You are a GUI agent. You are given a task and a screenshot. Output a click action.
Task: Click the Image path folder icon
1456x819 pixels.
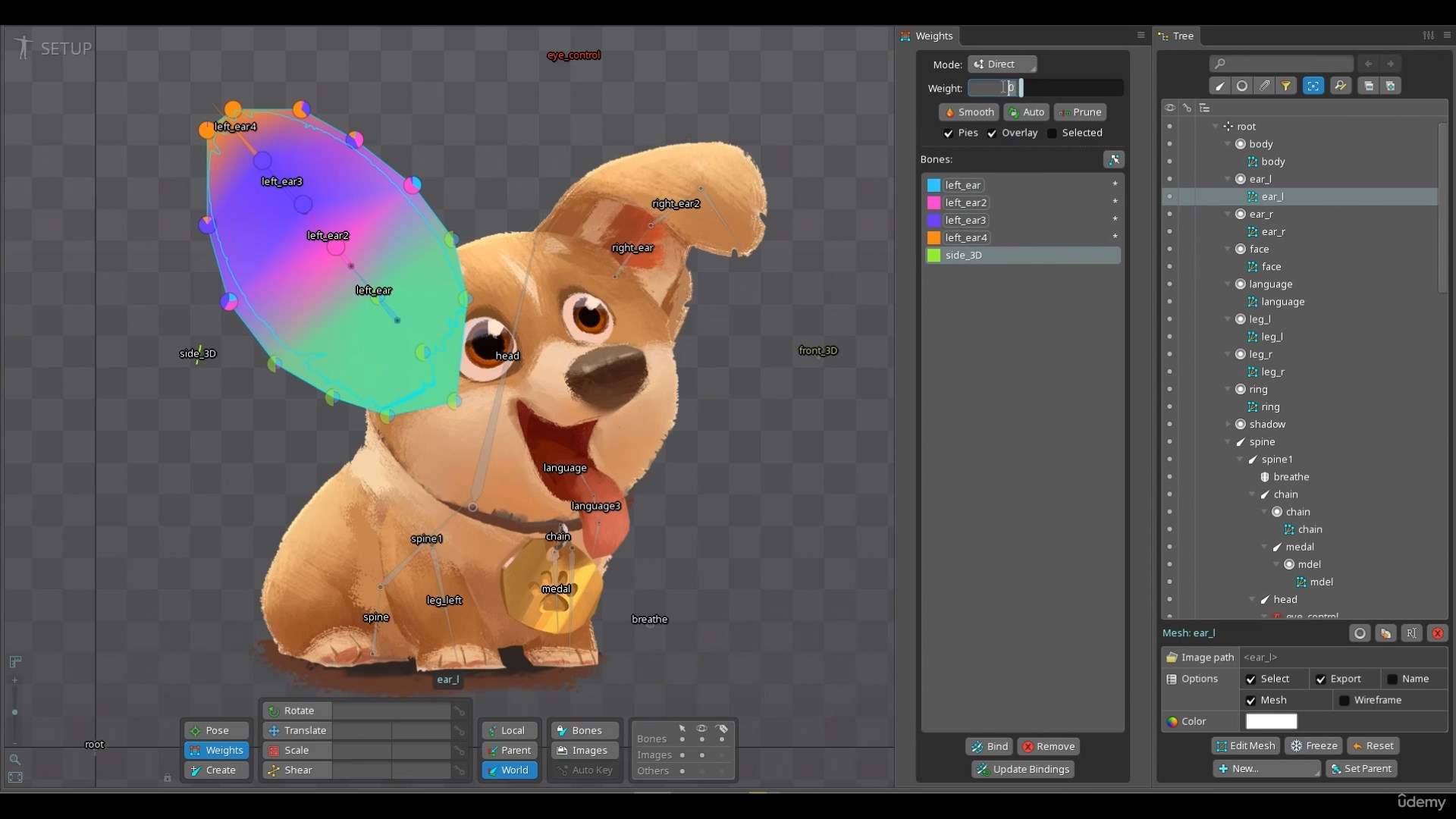pyautogui.click(x=1172, y=657)
